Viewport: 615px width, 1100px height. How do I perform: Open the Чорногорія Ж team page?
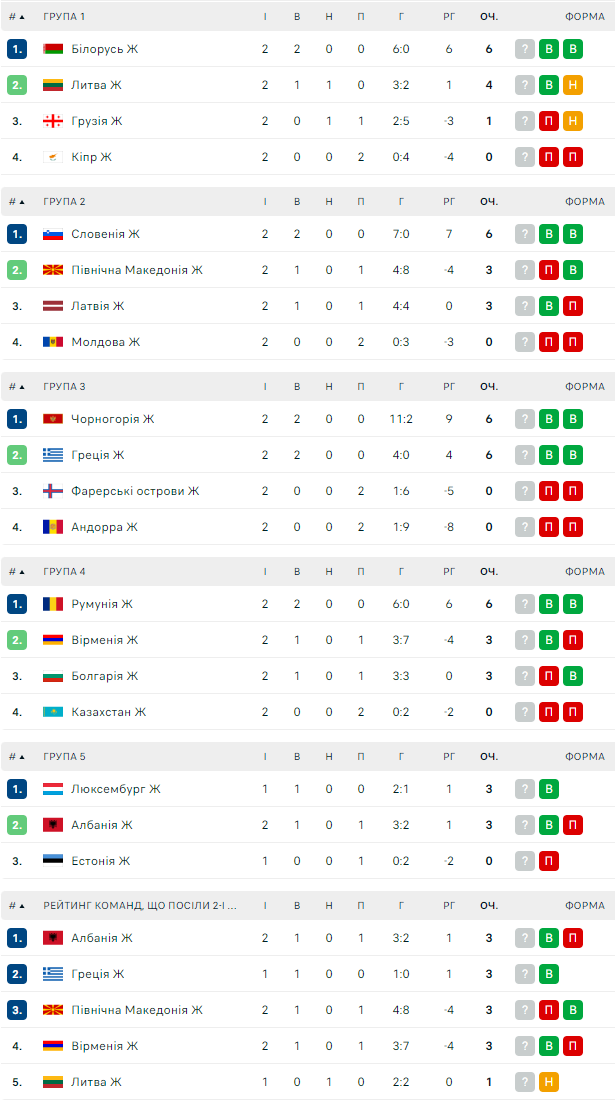click(x=112, y=419)
